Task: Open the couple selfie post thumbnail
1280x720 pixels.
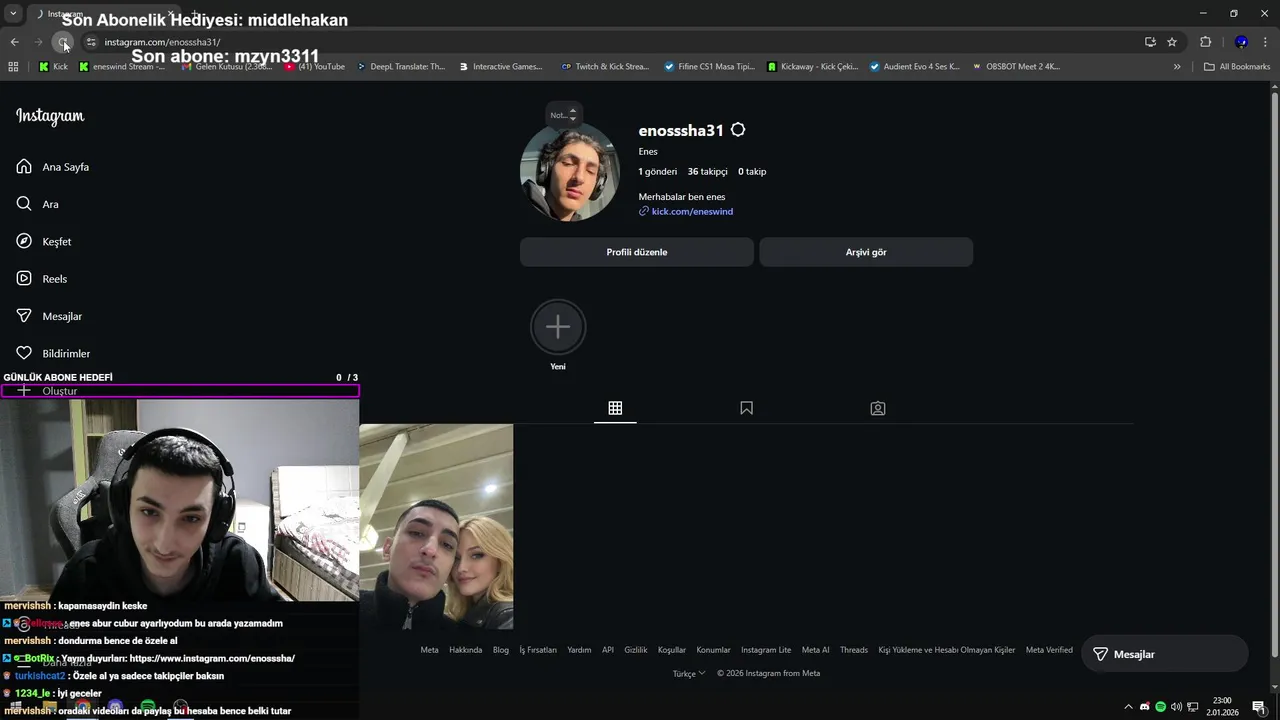Action: point(436,527)
